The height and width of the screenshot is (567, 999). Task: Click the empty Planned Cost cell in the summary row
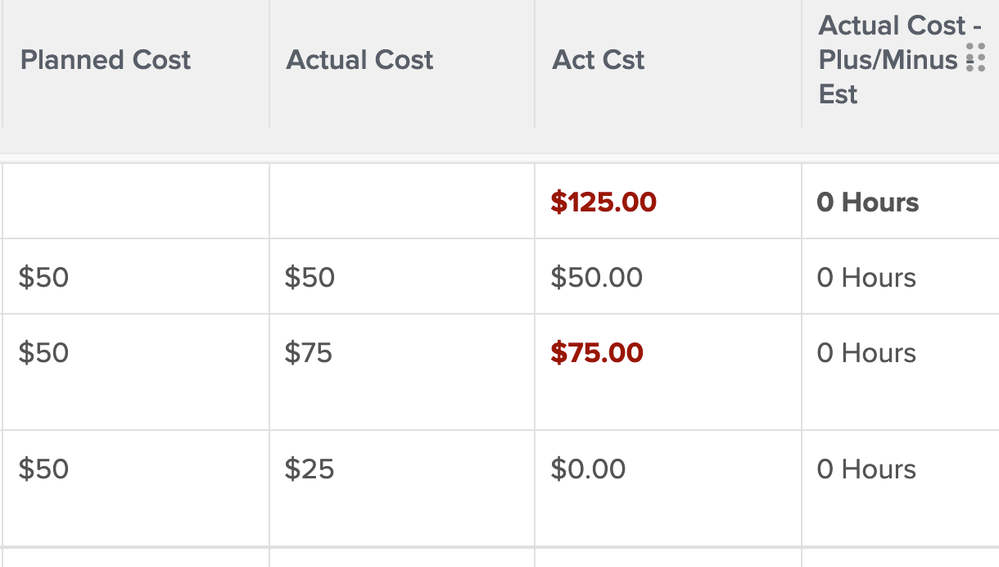[x=135, y=202]
